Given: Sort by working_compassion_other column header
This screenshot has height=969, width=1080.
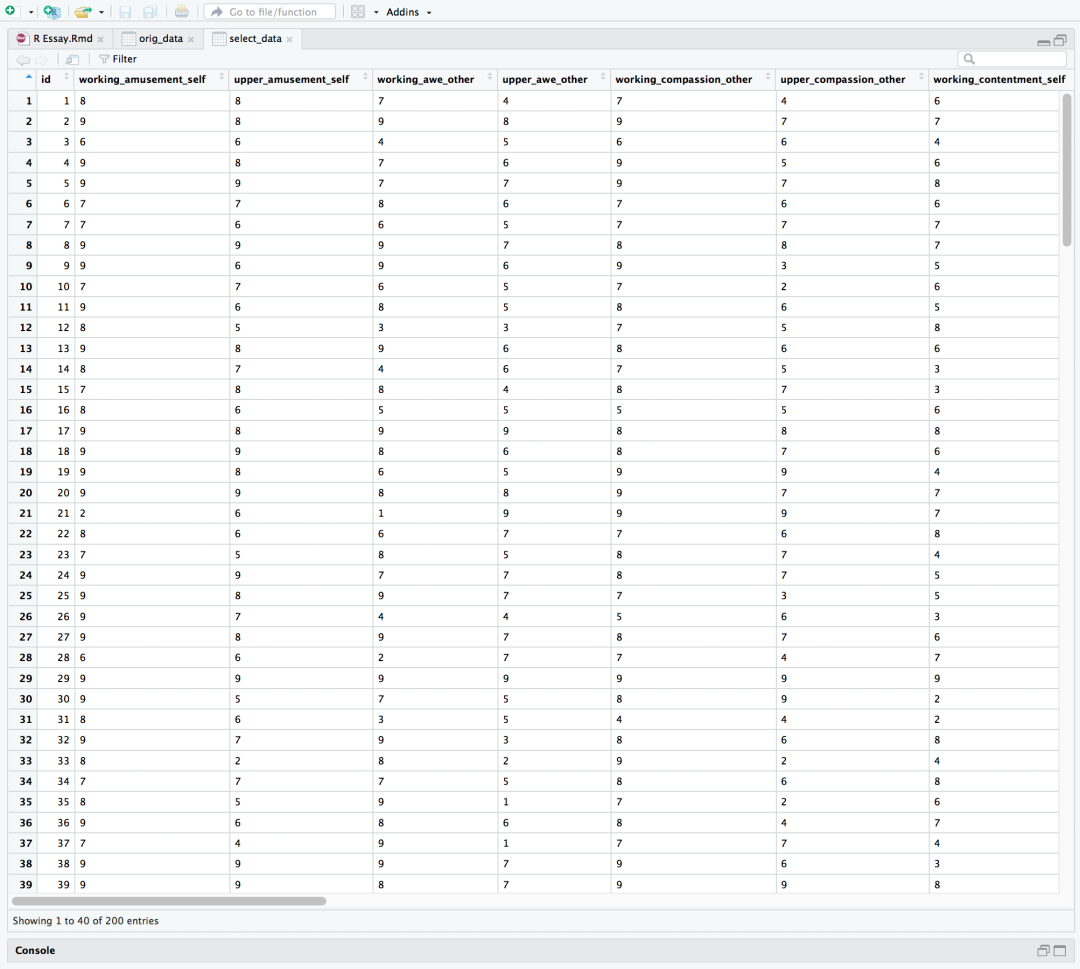Looking at the screenshot, I should 694,79.
